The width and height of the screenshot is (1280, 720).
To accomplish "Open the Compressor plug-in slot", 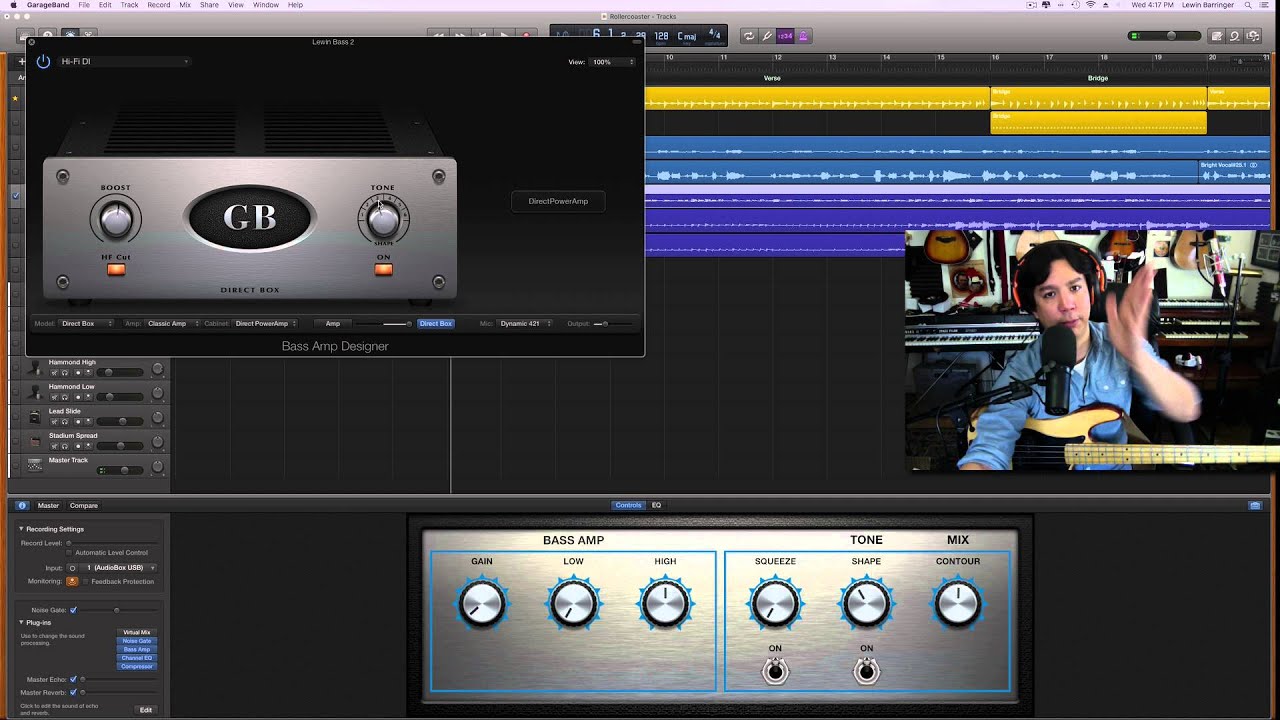I will click(x=137, y=666).
